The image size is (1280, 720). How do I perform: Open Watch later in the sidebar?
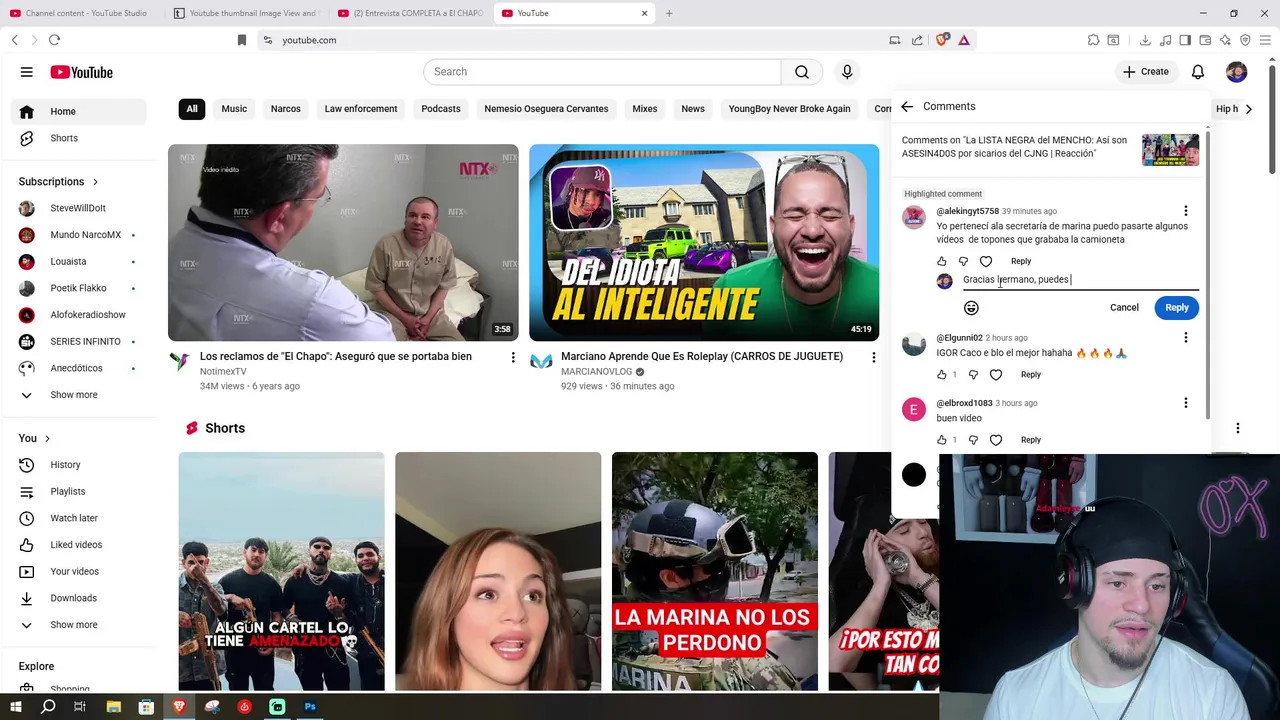79,518
